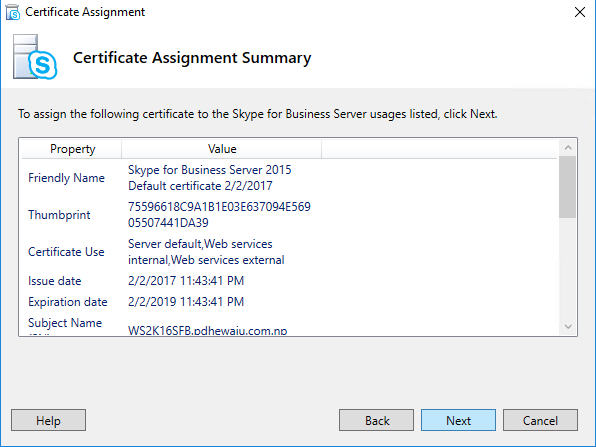Select the Friendly Name row

point(289,178)
